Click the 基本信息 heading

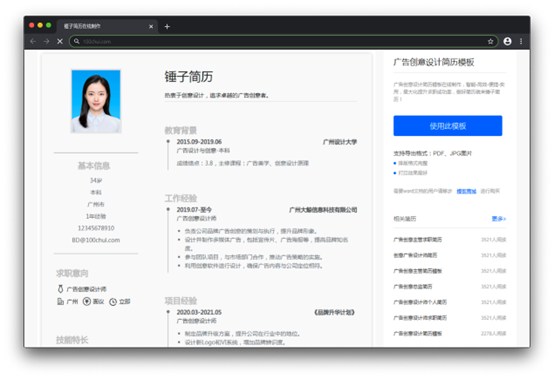coord(94,166)
